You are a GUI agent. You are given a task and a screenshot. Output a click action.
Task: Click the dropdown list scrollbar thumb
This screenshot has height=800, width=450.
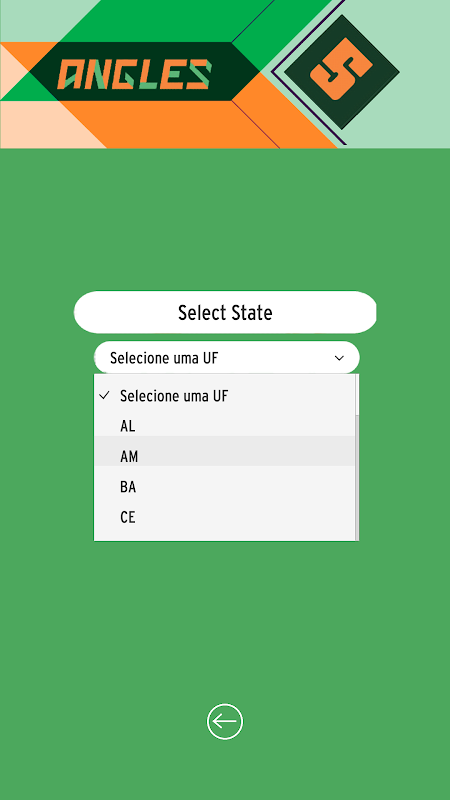coord(357,394)
